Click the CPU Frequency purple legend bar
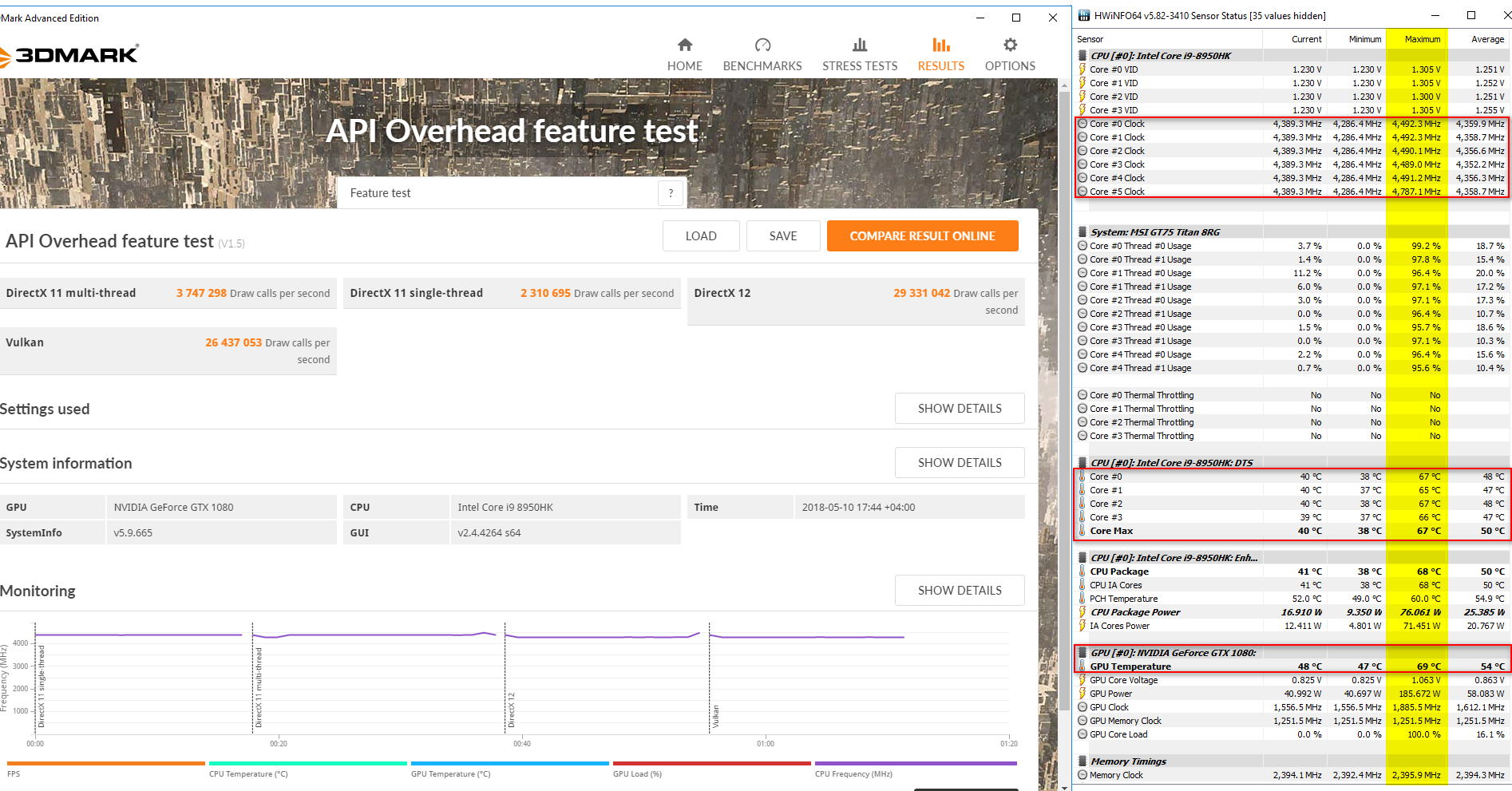Viewport: 1512px width, 791px height. click(916, 763)
